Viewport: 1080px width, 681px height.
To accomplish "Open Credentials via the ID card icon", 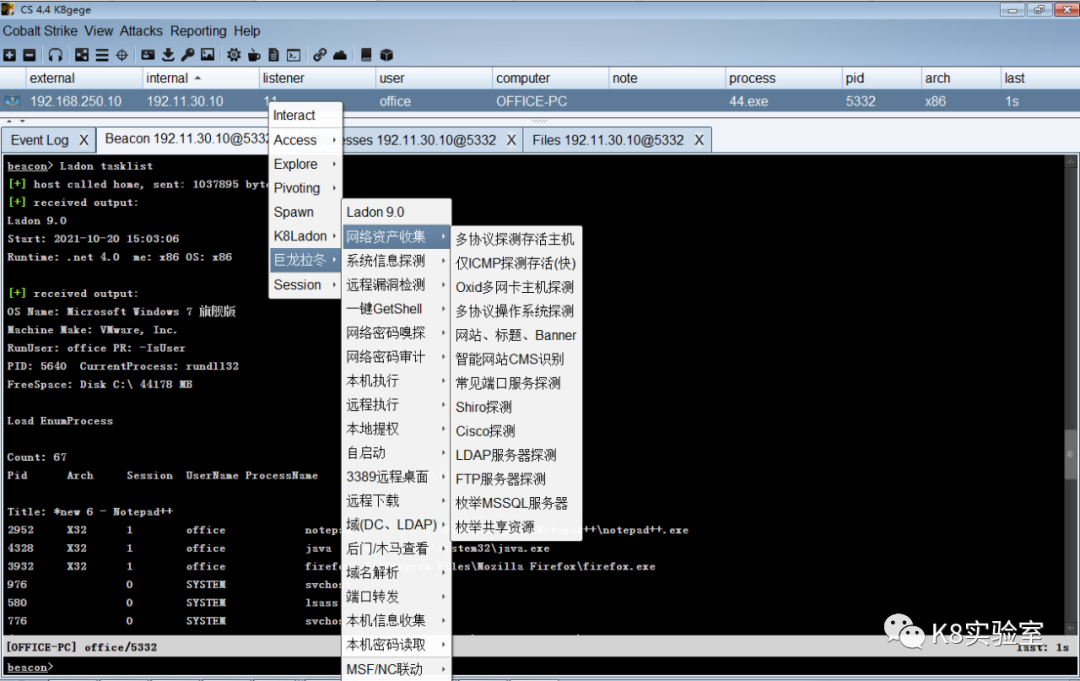I will (x=147, y=55).
